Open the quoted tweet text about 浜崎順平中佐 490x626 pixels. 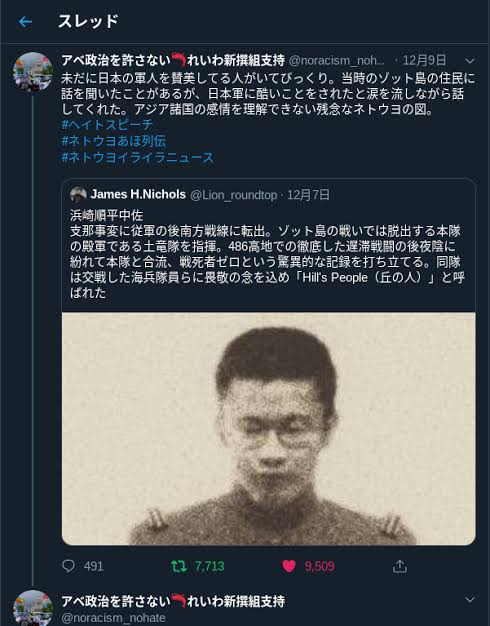268,254
